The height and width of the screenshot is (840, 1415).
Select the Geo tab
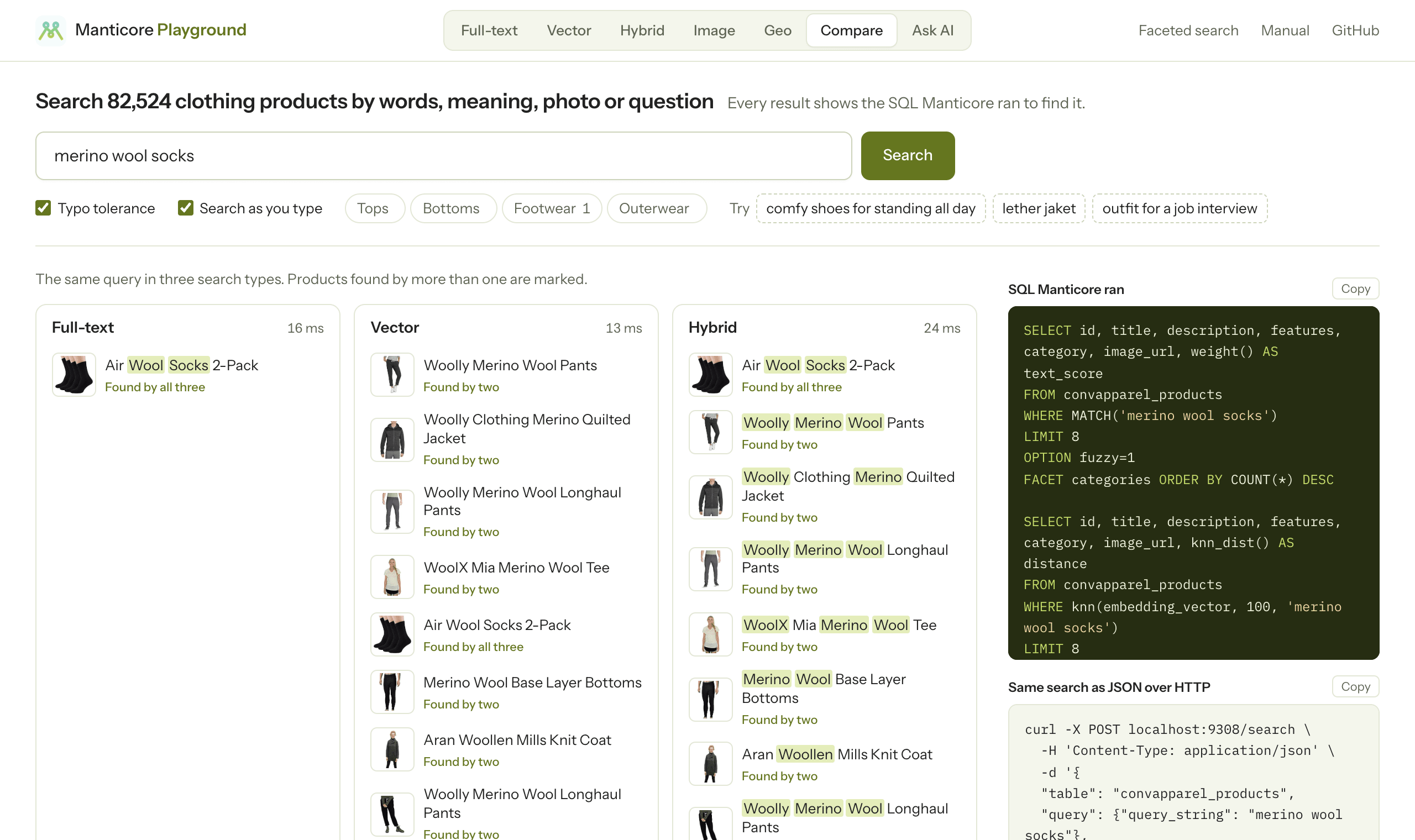(x=777, y=30)
